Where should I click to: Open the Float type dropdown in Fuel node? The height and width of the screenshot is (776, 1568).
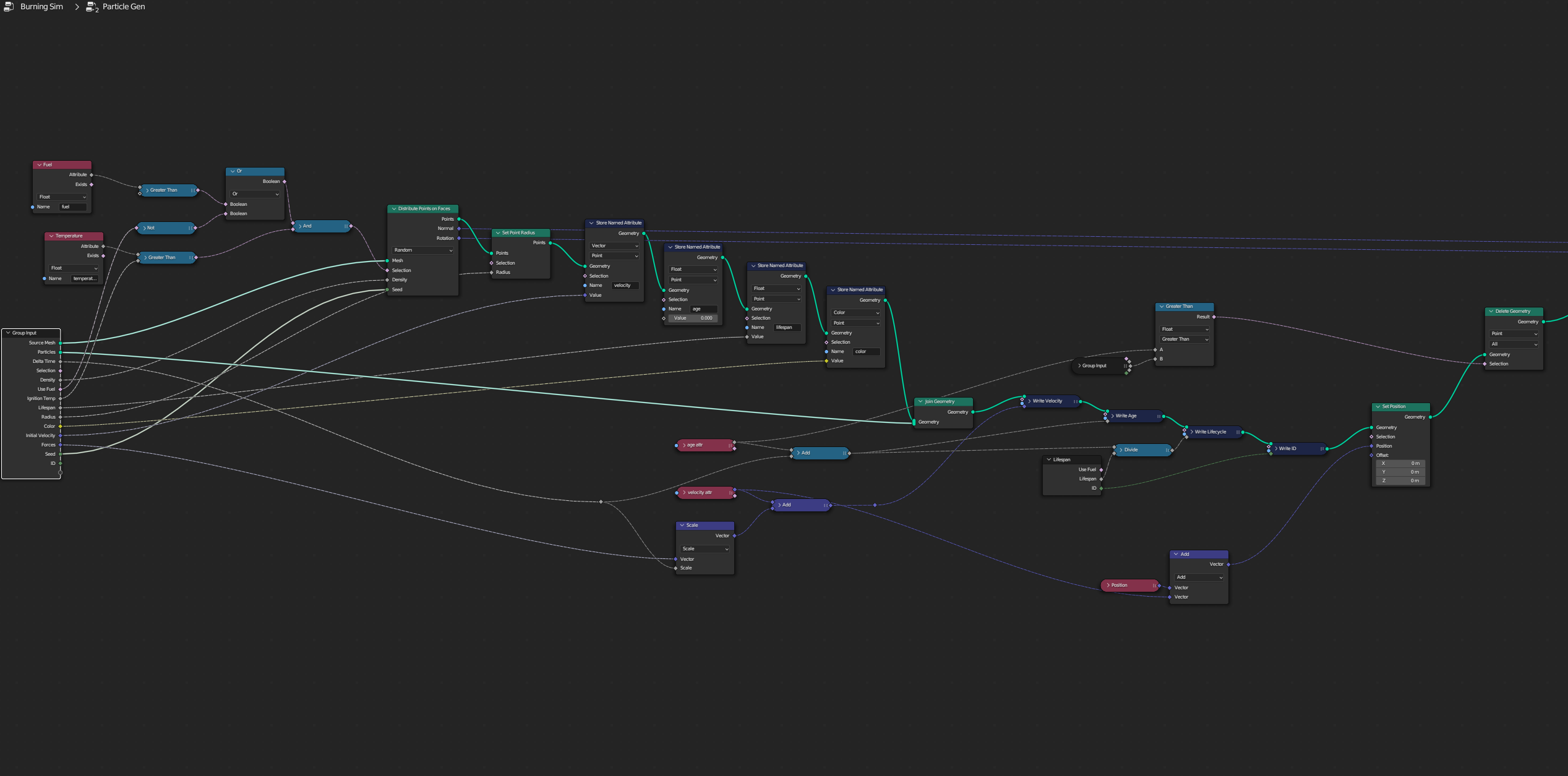(x=62, y=197)
